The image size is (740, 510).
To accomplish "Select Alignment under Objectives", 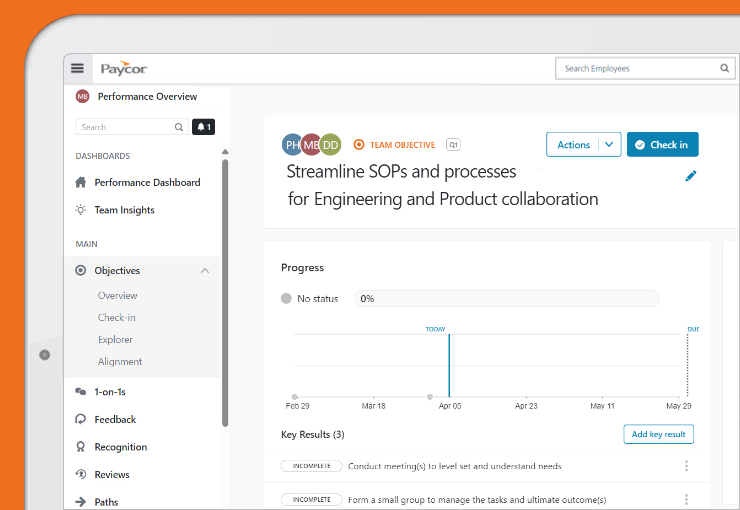I will point(120,361).
